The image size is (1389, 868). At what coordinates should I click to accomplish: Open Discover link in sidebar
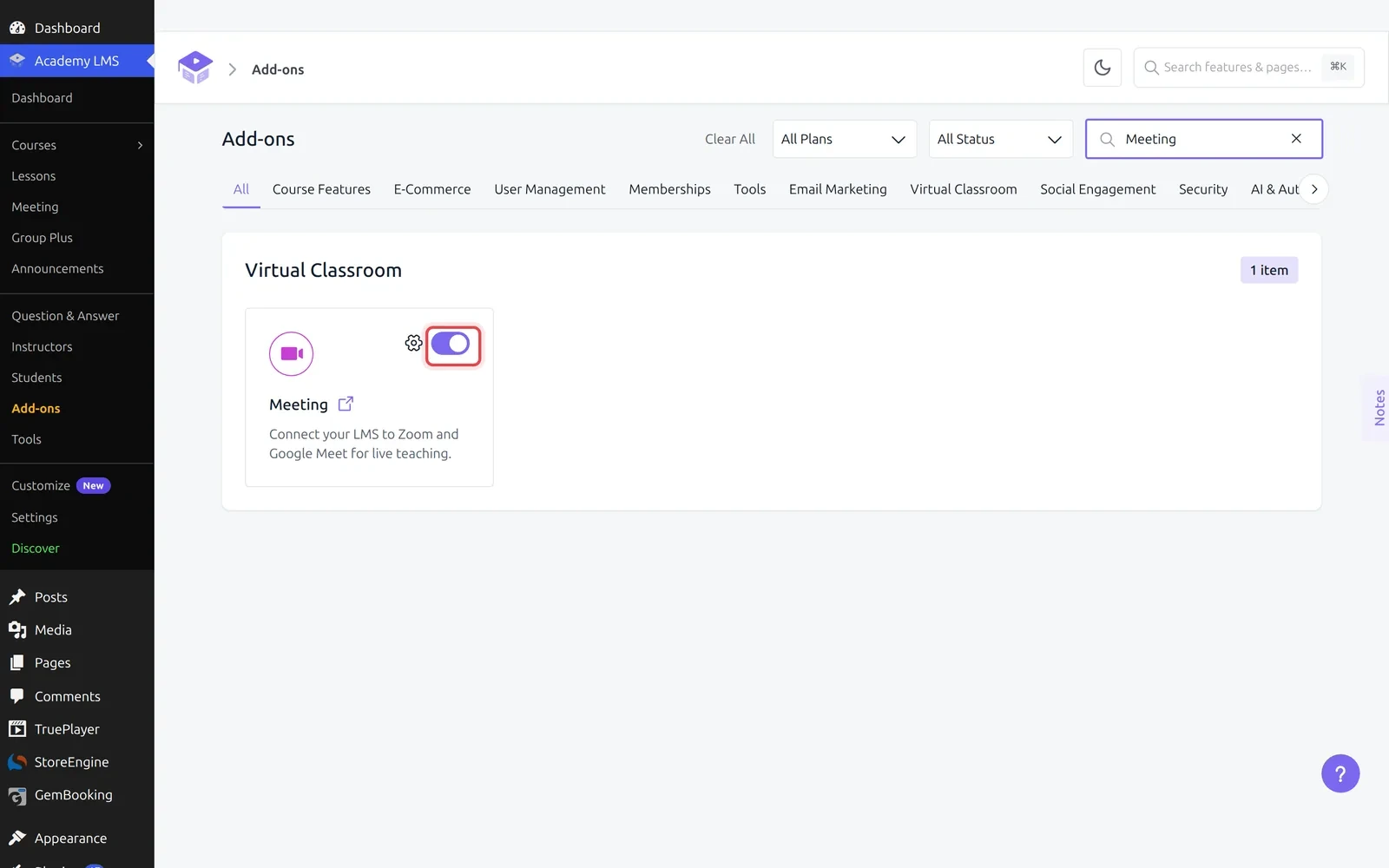click(x=36, y=549)
